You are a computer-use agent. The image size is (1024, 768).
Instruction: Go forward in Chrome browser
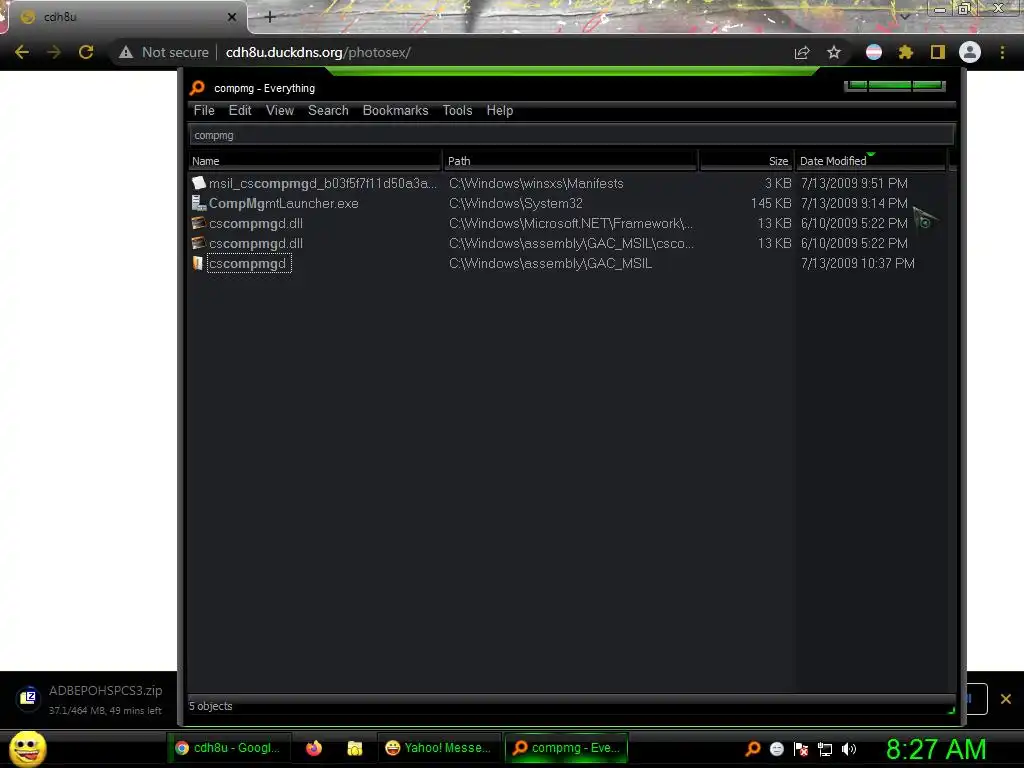pos(54,52)
